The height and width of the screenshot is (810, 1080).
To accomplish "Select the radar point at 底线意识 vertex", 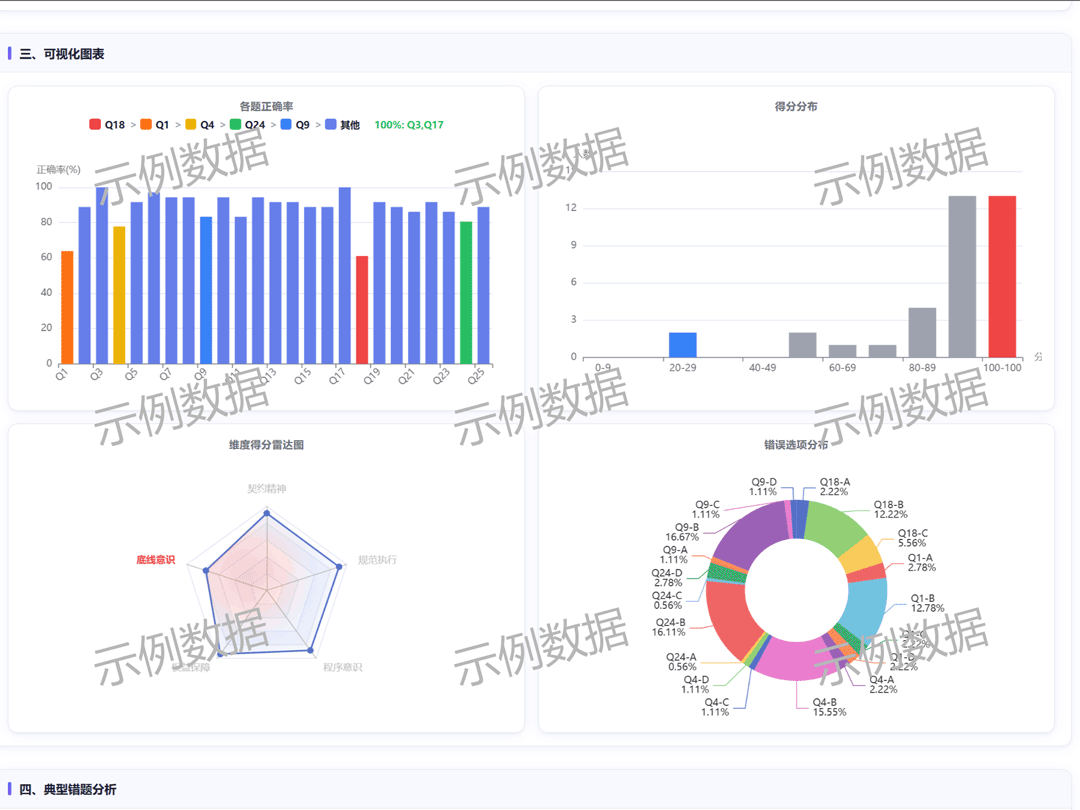I will point(206,570).
